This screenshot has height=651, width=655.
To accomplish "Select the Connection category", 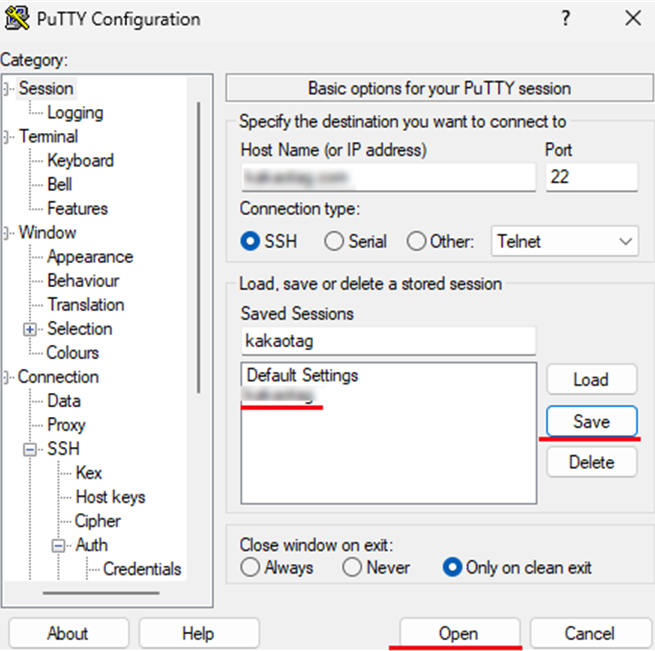I will [x=58, y=377].
